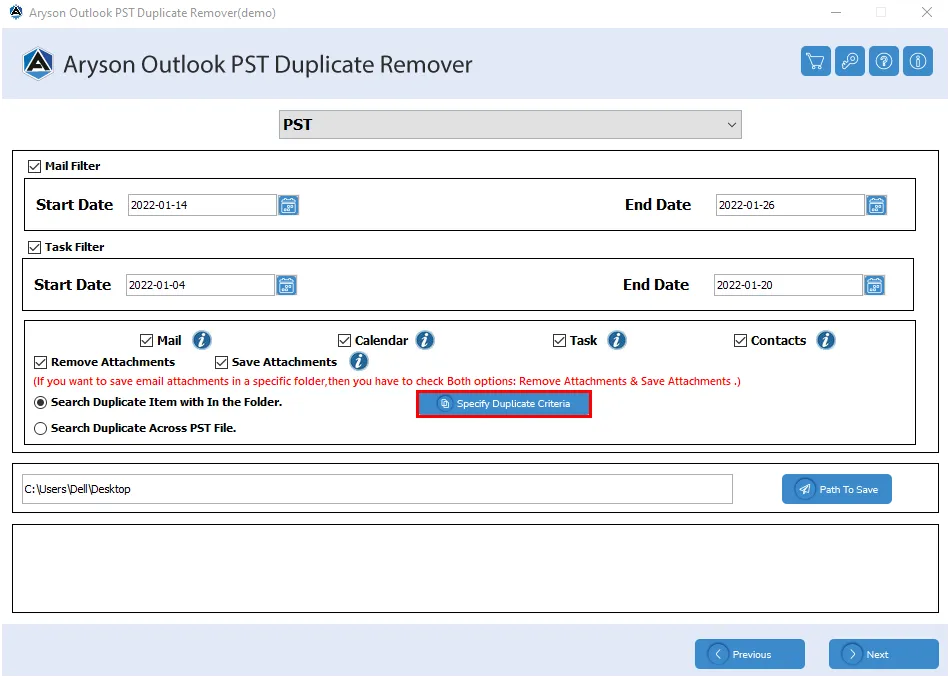
Task: Click the save path field C:\Users\Dell\Desktop
Action: [377, 489]
